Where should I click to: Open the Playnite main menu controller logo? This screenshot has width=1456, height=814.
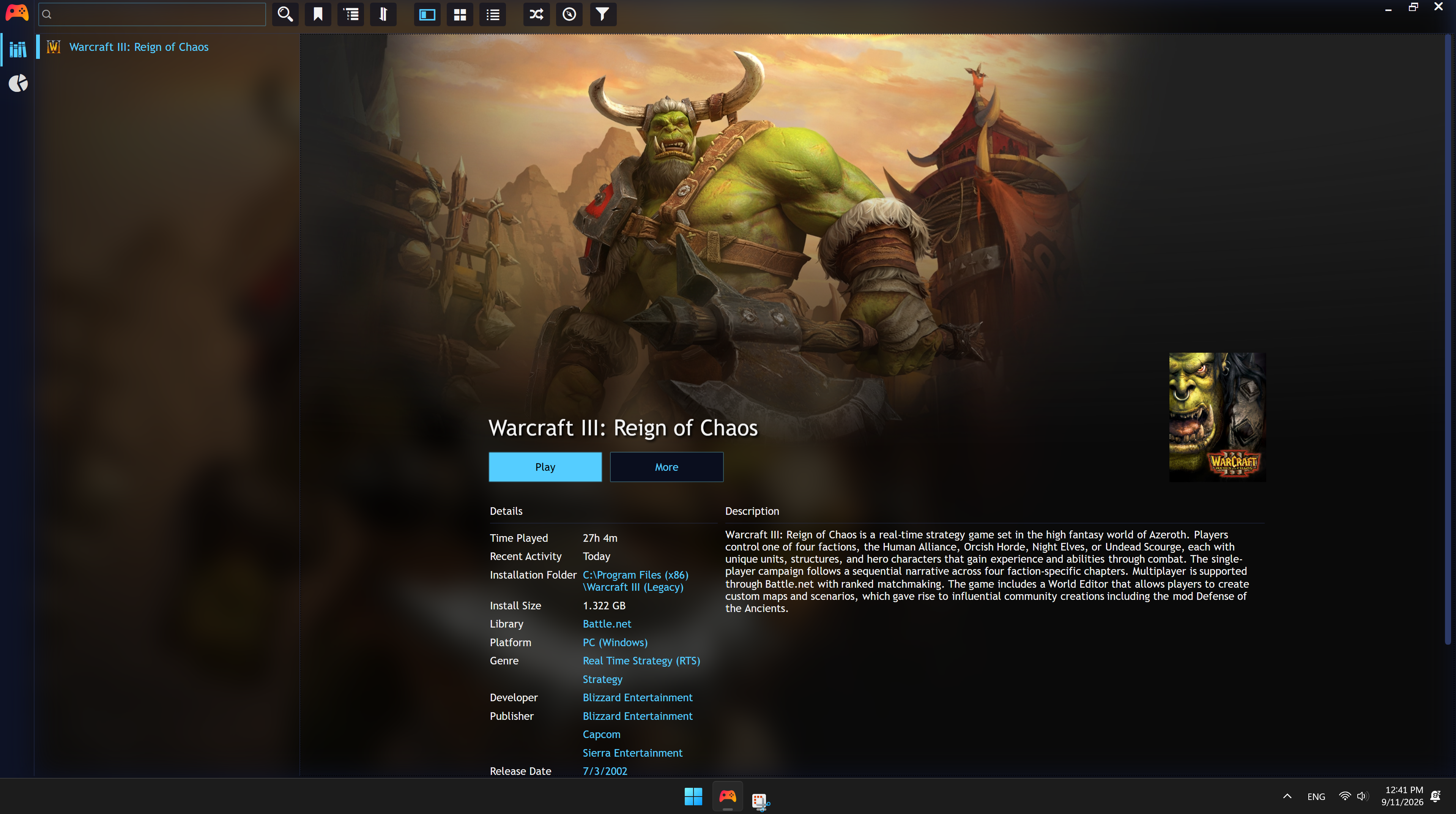(x=17, y=14)
